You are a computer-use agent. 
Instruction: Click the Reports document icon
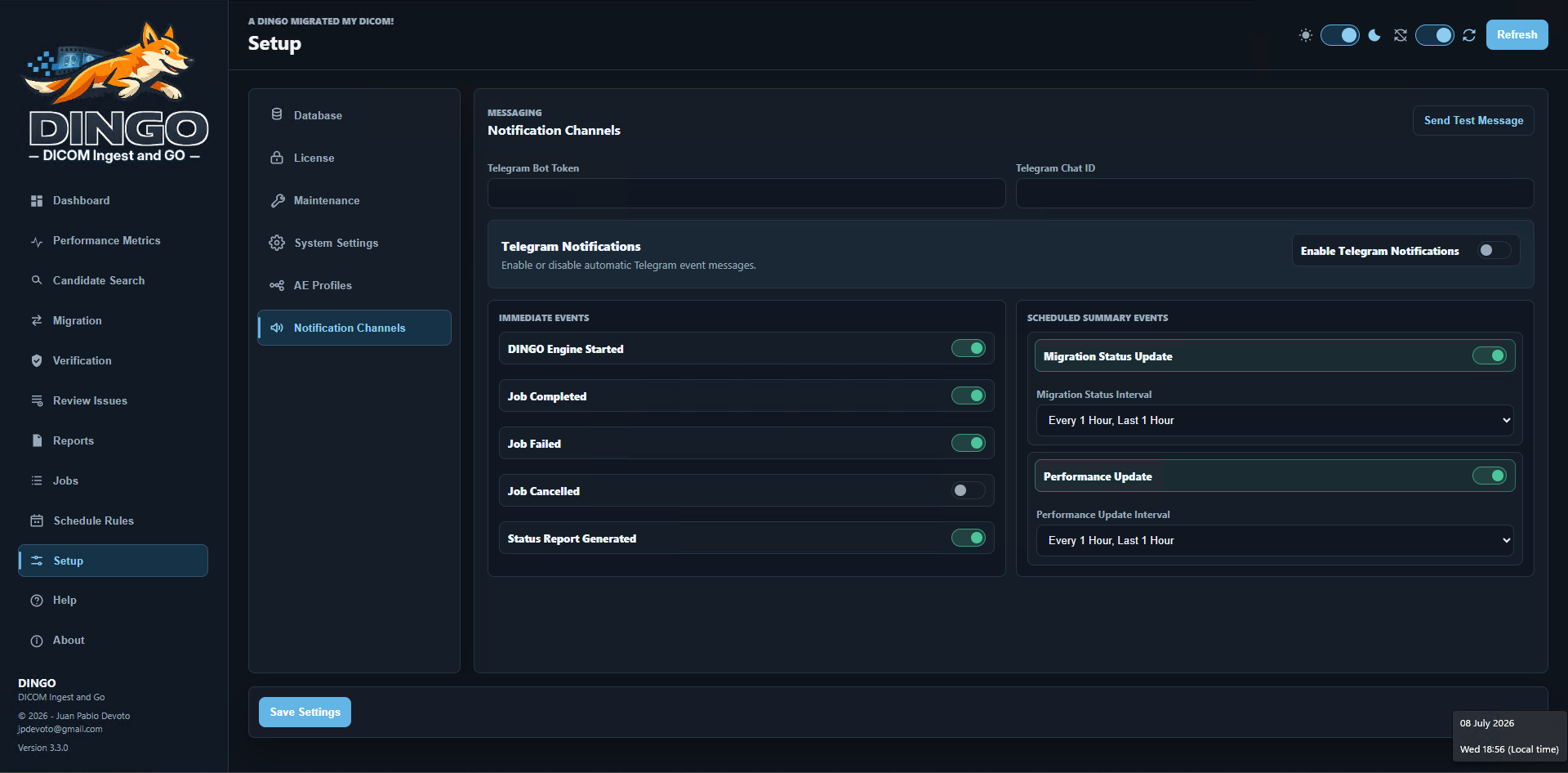[37, 440]
